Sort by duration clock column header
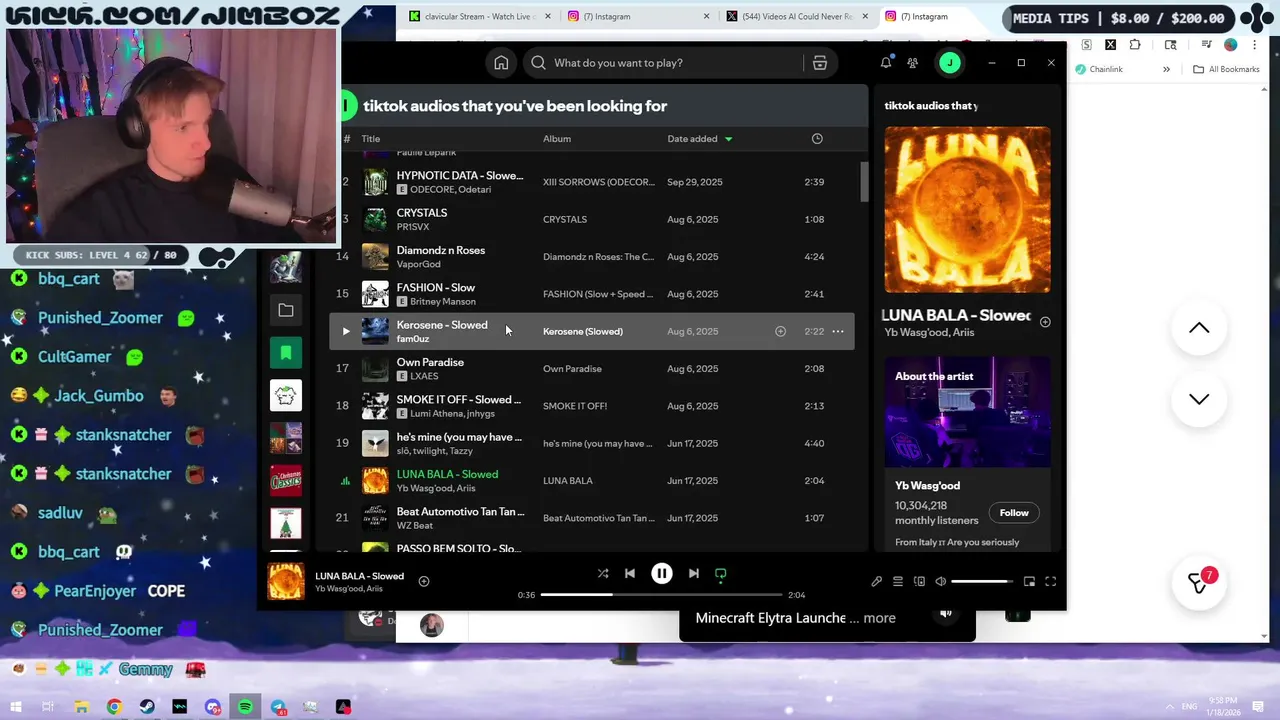 click(x=817, y=139)
